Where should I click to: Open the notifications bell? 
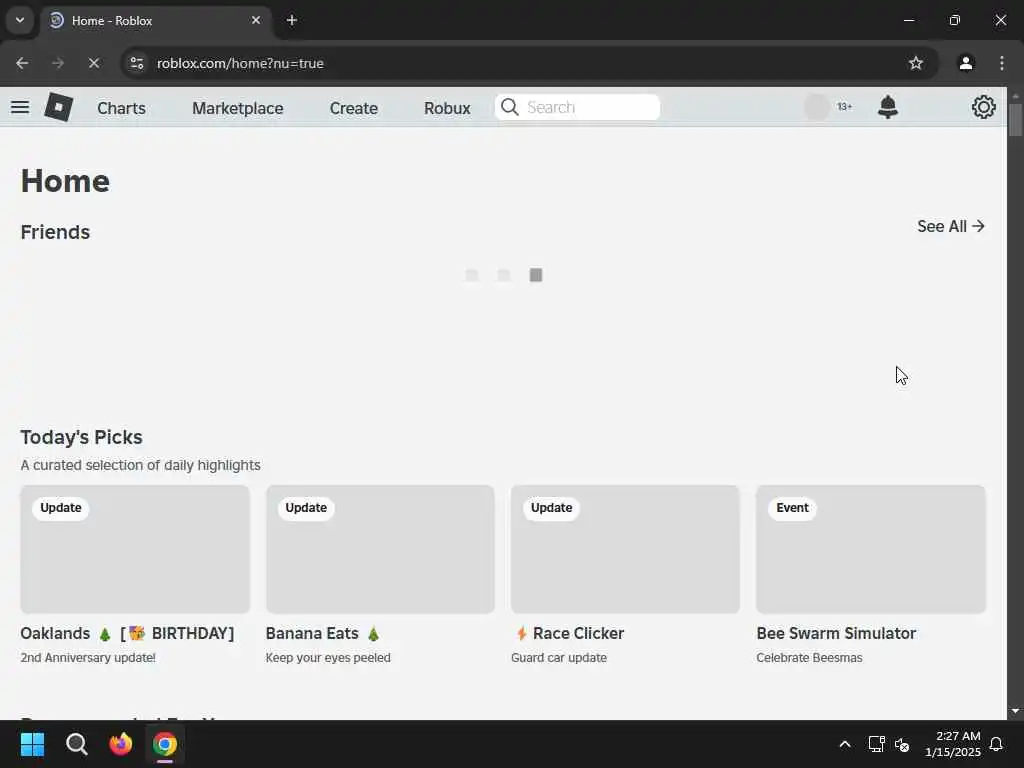point(888,107)
